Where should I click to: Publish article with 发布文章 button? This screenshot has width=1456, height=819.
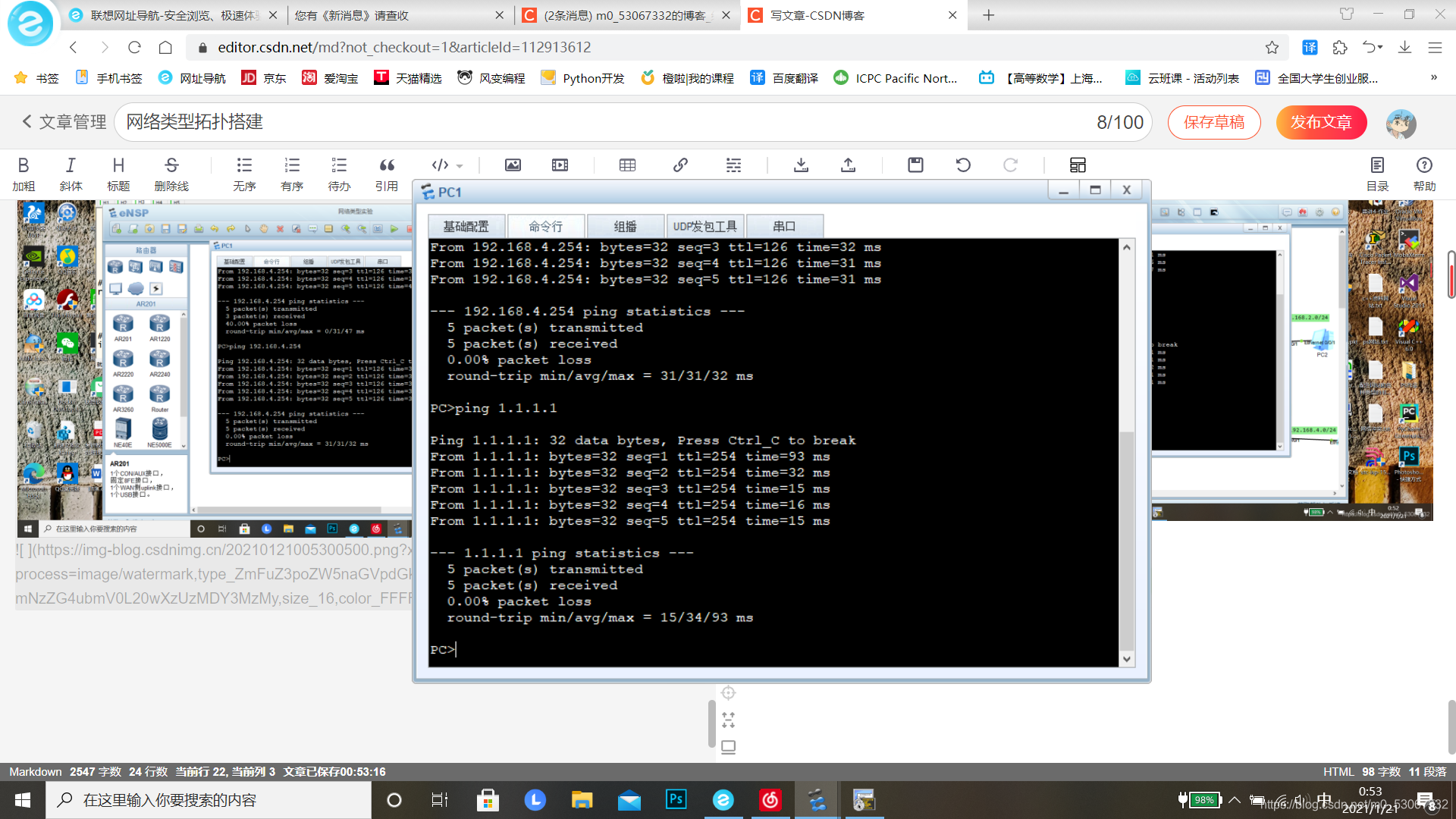tap(1321, 122)
